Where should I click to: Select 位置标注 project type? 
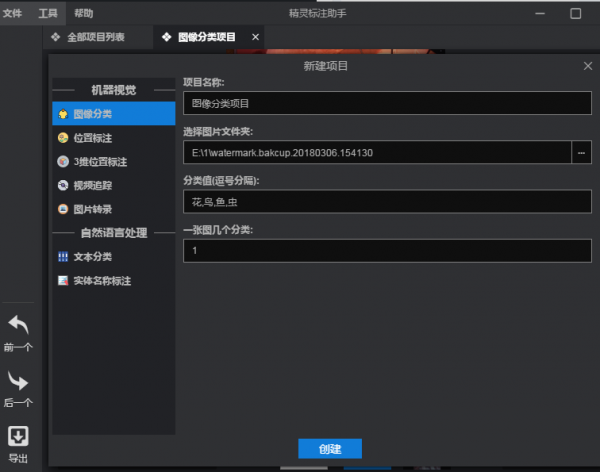[114, 138]
